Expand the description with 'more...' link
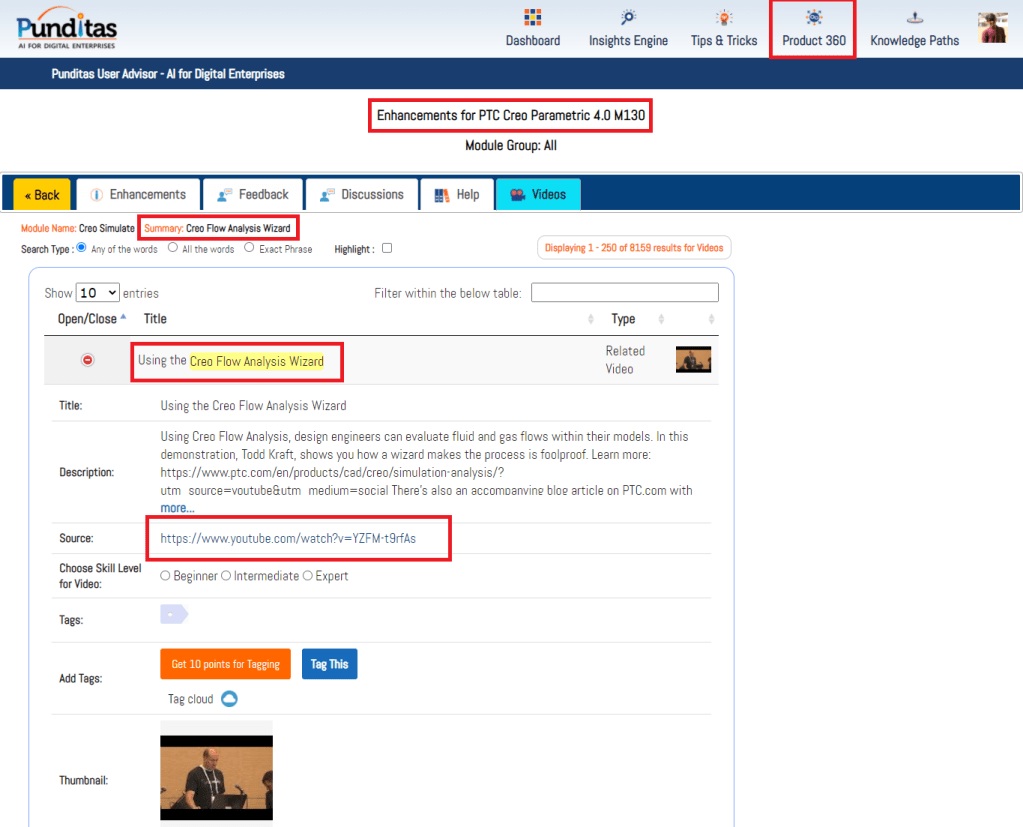This screenshot has width=1023, height=827. pos(178,508)
